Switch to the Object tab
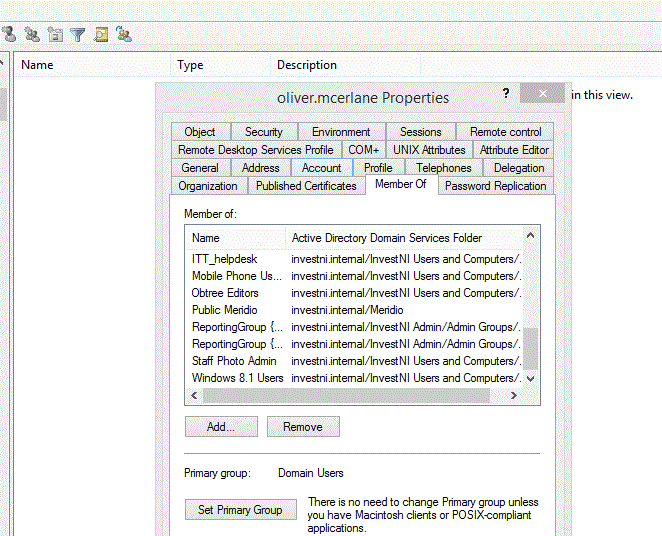Screen dimensions: 662x536 (200, 132)
